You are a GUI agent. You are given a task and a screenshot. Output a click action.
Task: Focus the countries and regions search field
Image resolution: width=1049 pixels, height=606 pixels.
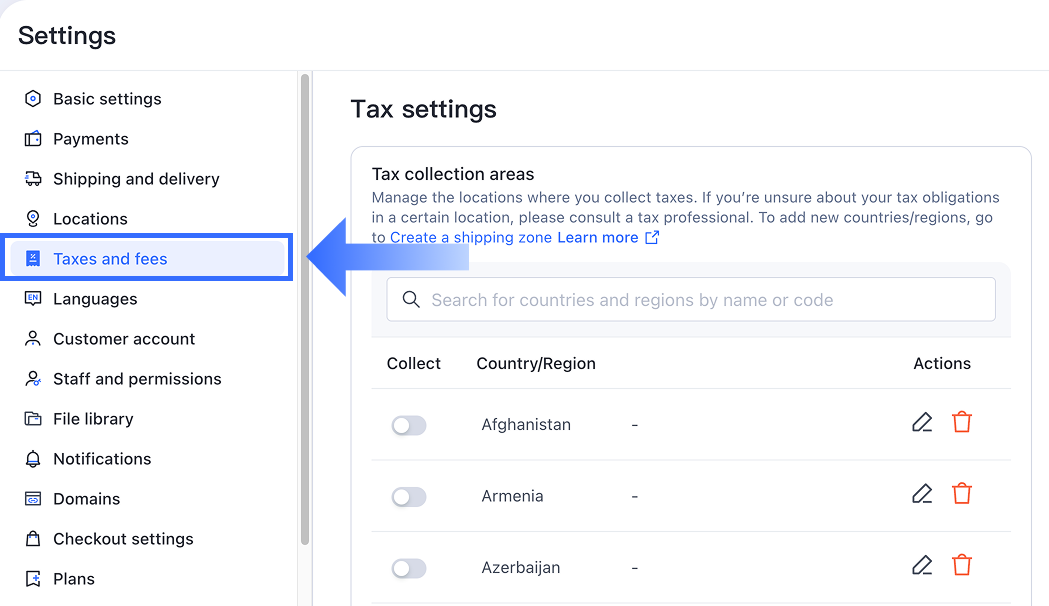tap(700, 300)
